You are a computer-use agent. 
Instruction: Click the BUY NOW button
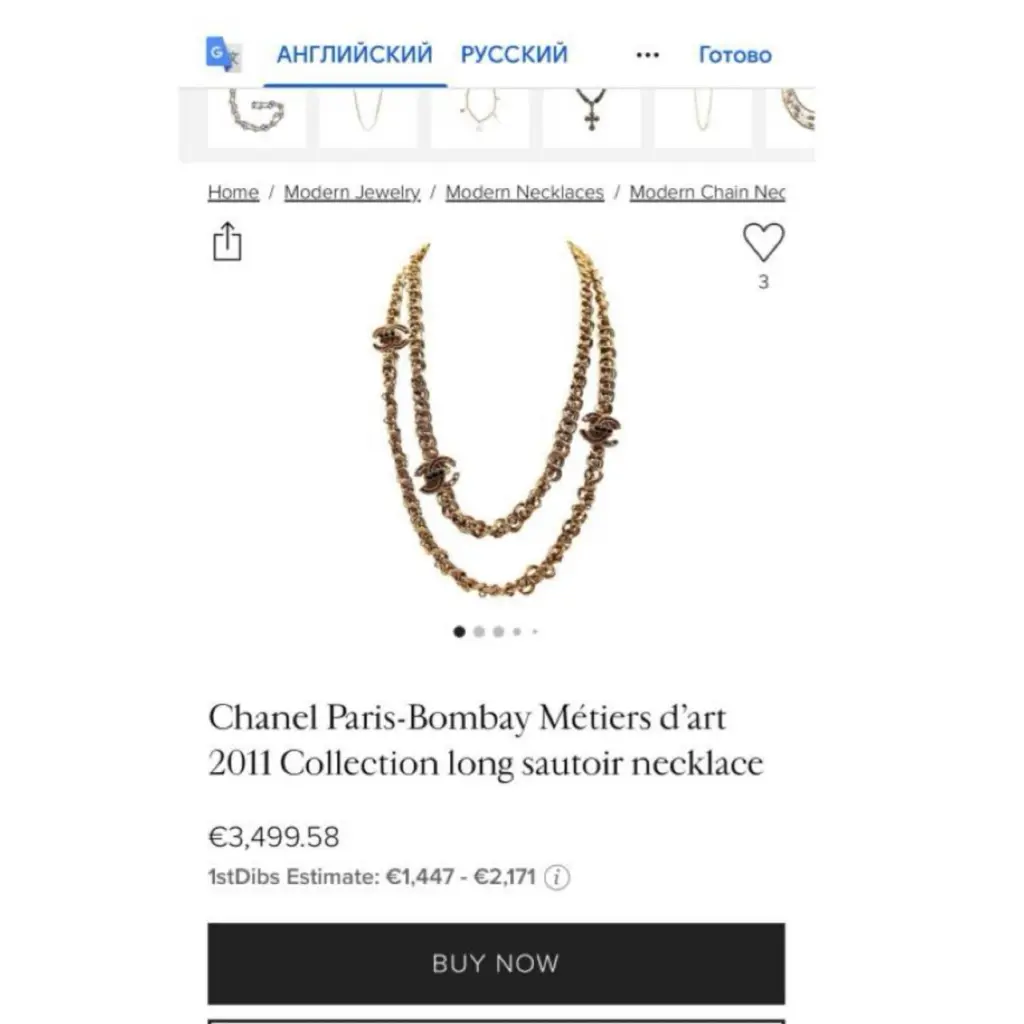click(x=496, y=963)
